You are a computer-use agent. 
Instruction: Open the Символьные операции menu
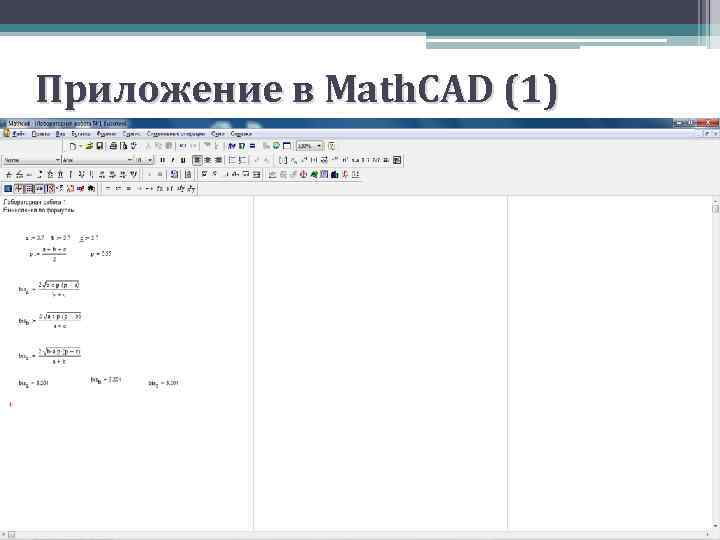[176, 134]
